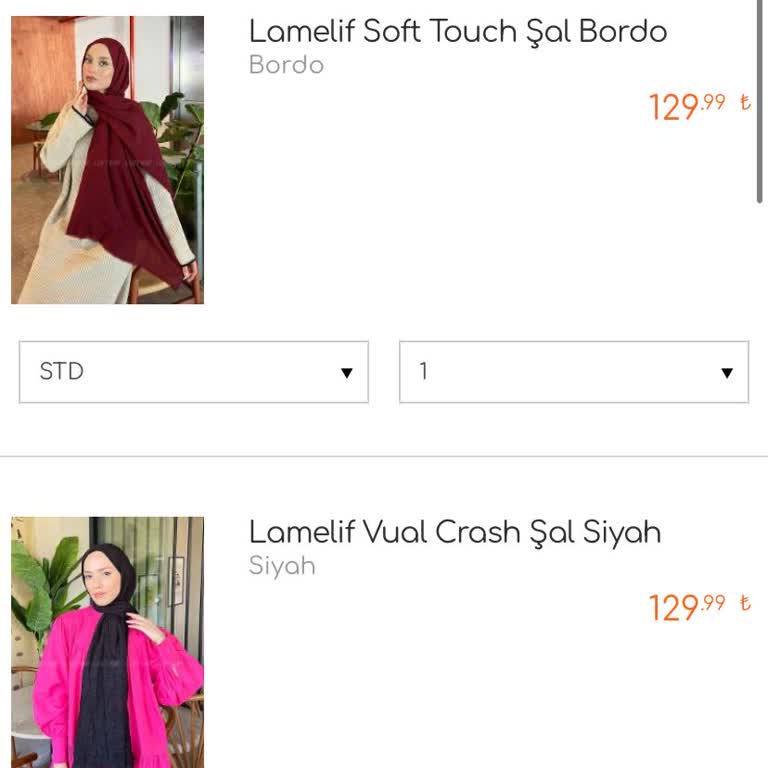
Task: Click the 129 price of the Siyah shawl
Action: click(674, 608)
